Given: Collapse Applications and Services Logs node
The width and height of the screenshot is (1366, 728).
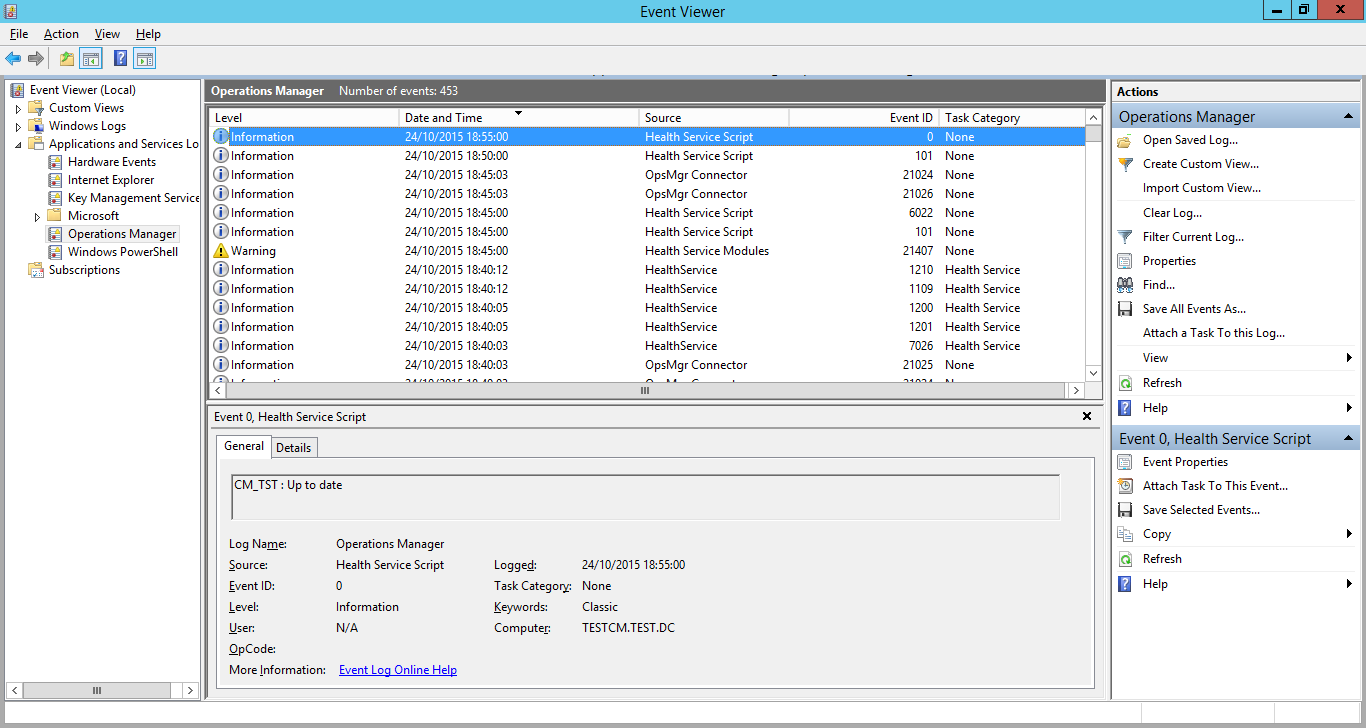Looking at the screenshot, I should pyautogui.click(x=18, y=144).
